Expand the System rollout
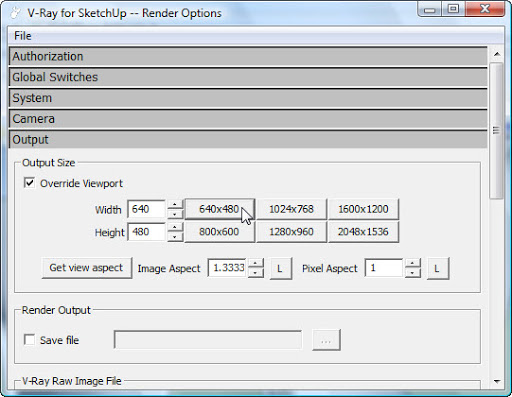Screen dimensions: 512x397 (248, 98)
